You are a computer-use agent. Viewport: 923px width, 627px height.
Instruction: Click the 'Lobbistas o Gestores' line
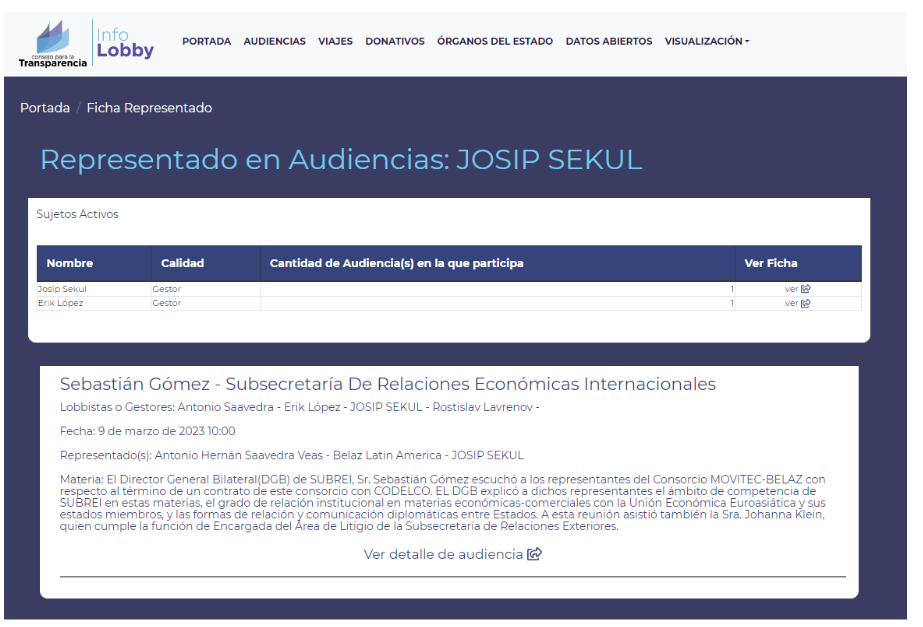point(300,407)
